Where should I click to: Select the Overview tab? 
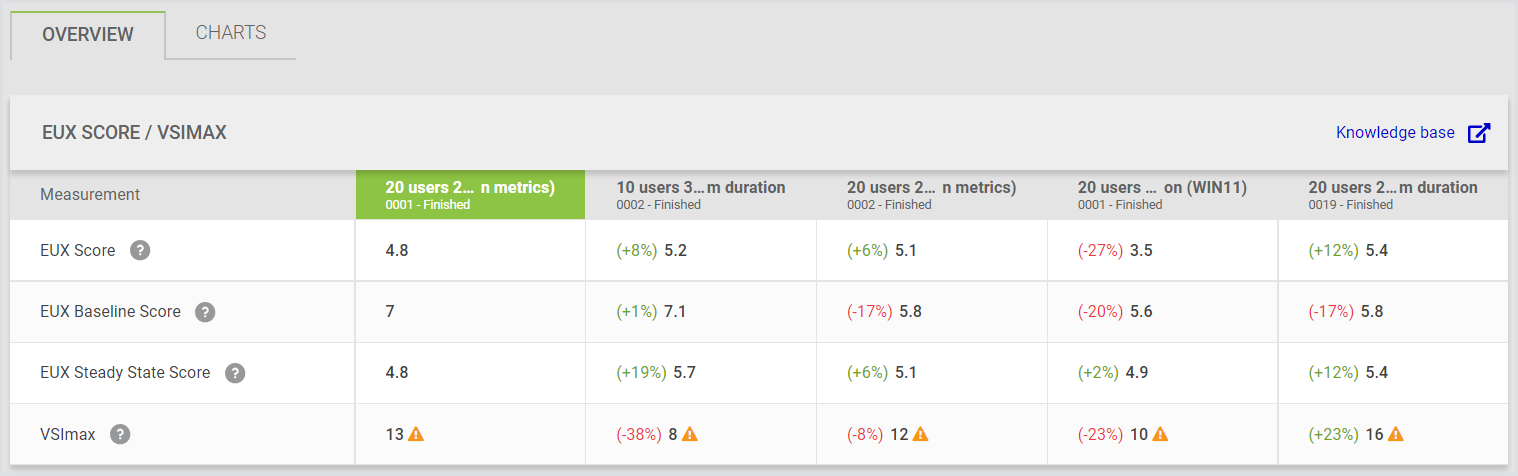pyautogui.click(x=88, y=34)
